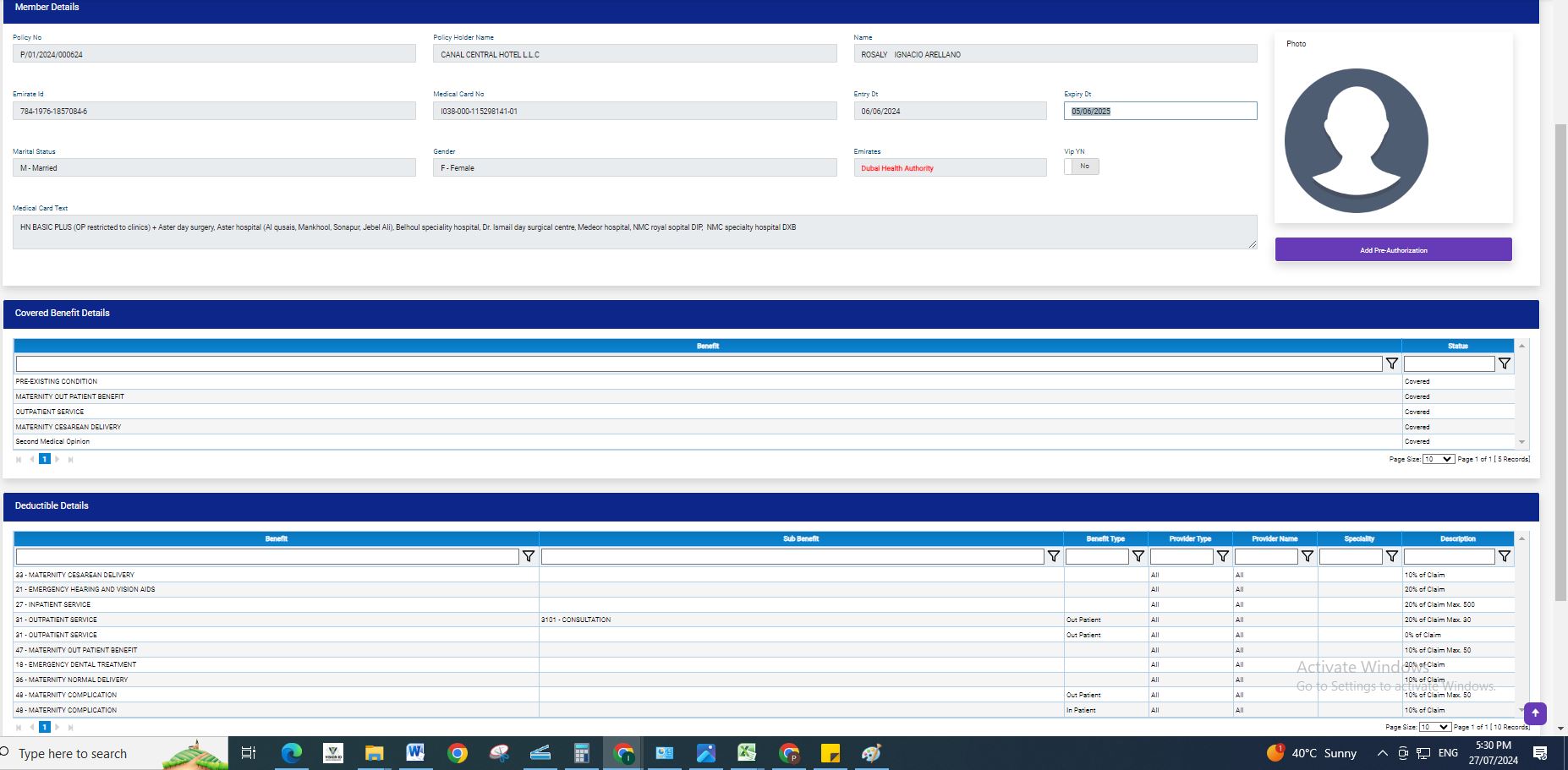Sort by the Provider Name column header
Screen dimensions: 1568x770
1275,538
